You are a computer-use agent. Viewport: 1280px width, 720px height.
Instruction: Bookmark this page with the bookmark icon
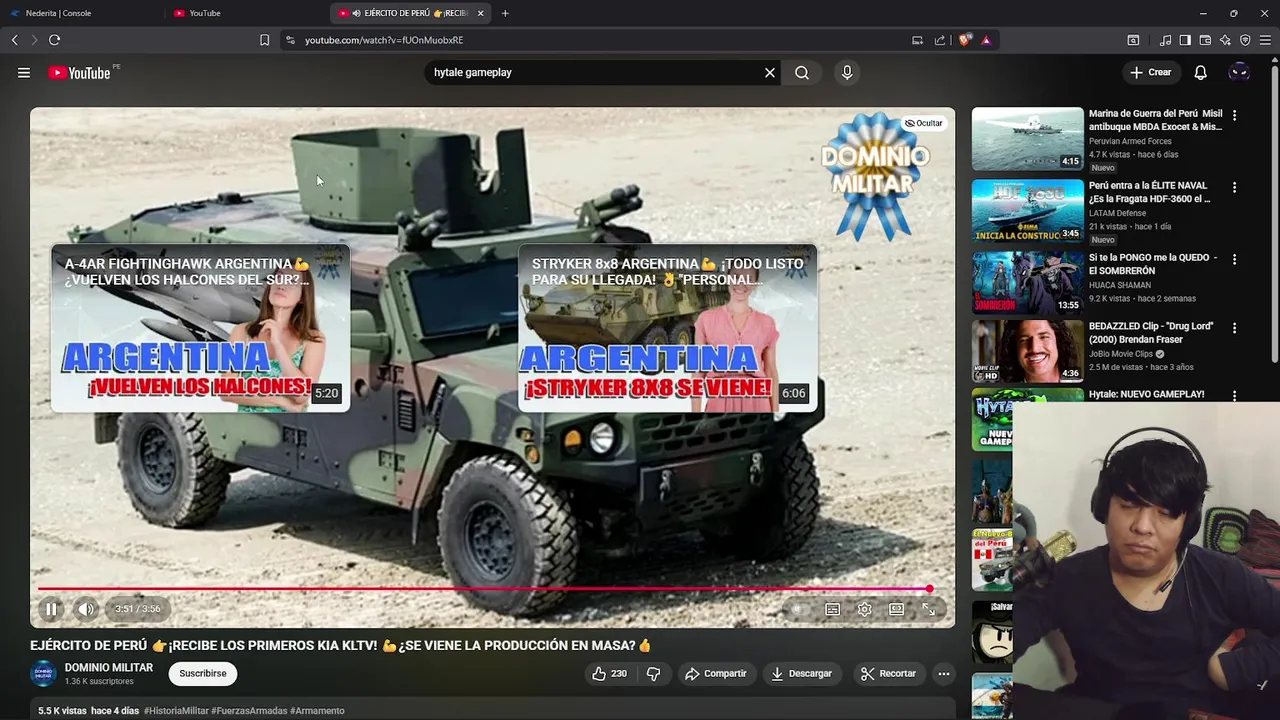(264, 40)
